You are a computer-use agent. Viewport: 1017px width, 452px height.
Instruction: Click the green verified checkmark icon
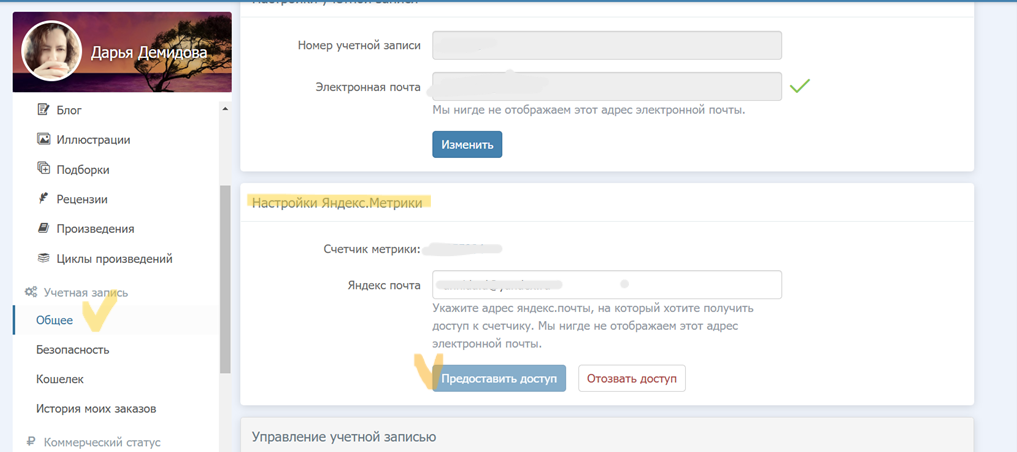pyautogui.click(x=800, y=86)
